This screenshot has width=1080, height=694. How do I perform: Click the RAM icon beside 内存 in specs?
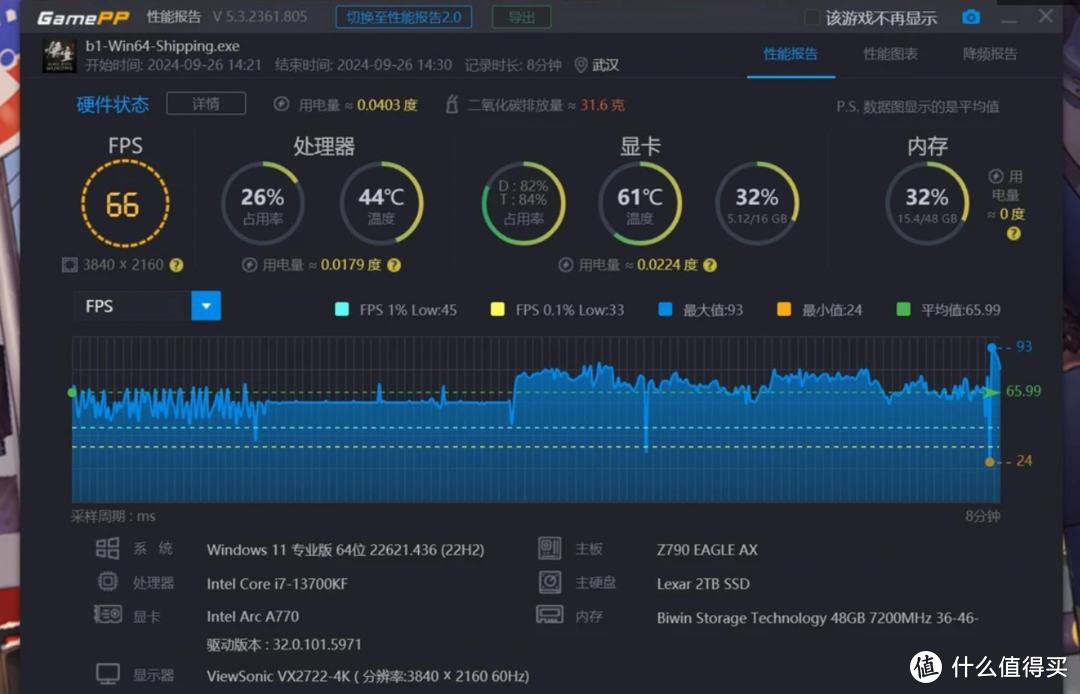550,614
